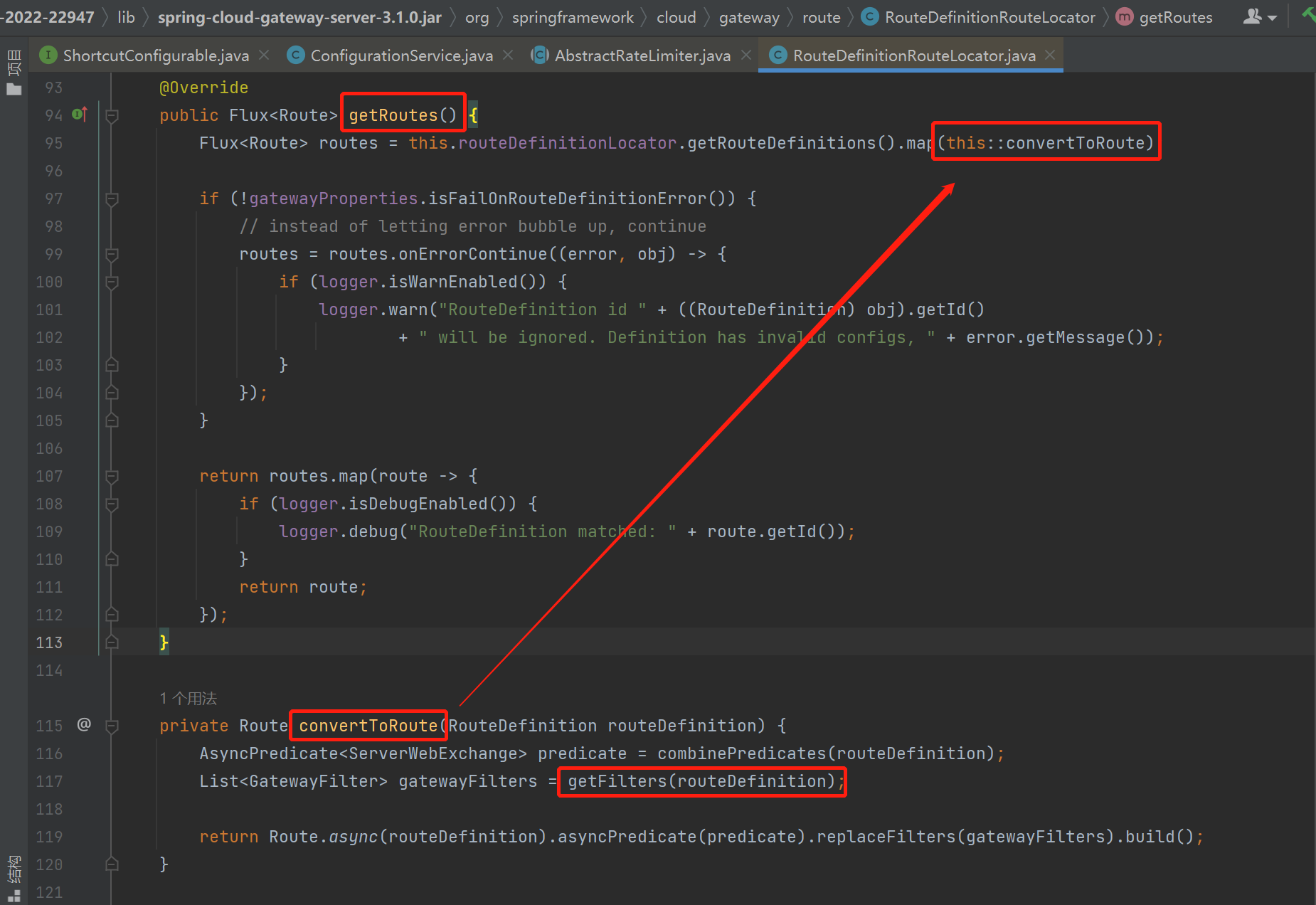Click getFilters(routeDefinition) call on line 117
This screenshot has height=905, width=1316.
701,781
